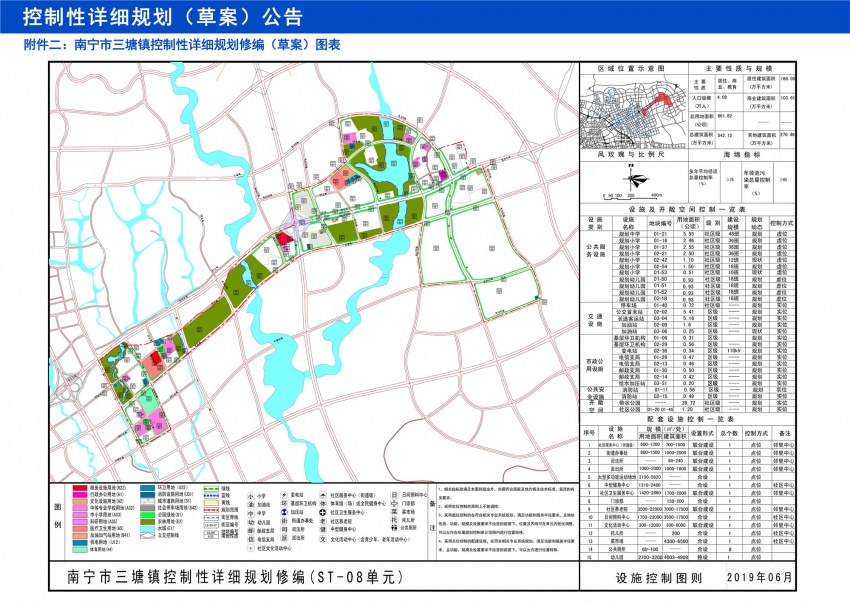Click the 社区养老院 legend symbol
Viewport: 850px width, 601px height.
point(323,521)
